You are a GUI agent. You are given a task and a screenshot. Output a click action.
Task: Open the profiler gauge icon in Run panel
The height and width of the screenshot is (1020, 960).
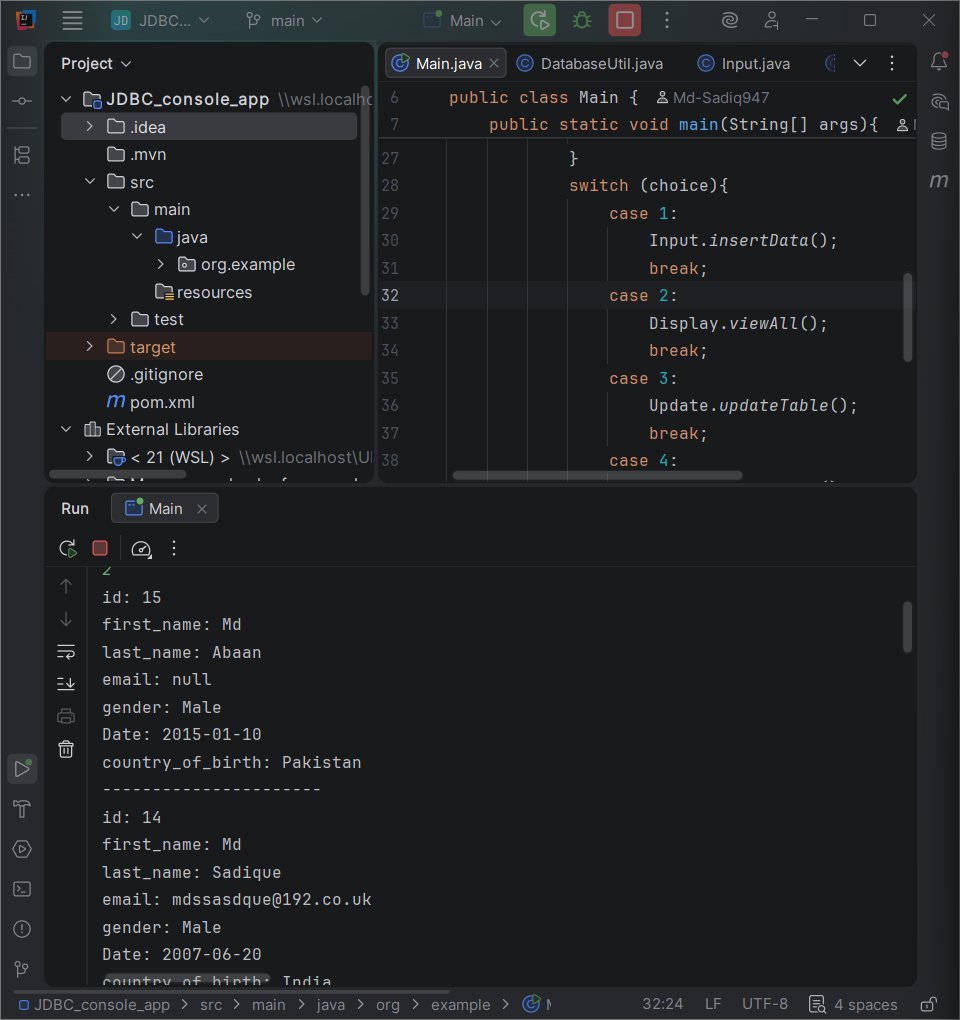click(x=141, y=548)
